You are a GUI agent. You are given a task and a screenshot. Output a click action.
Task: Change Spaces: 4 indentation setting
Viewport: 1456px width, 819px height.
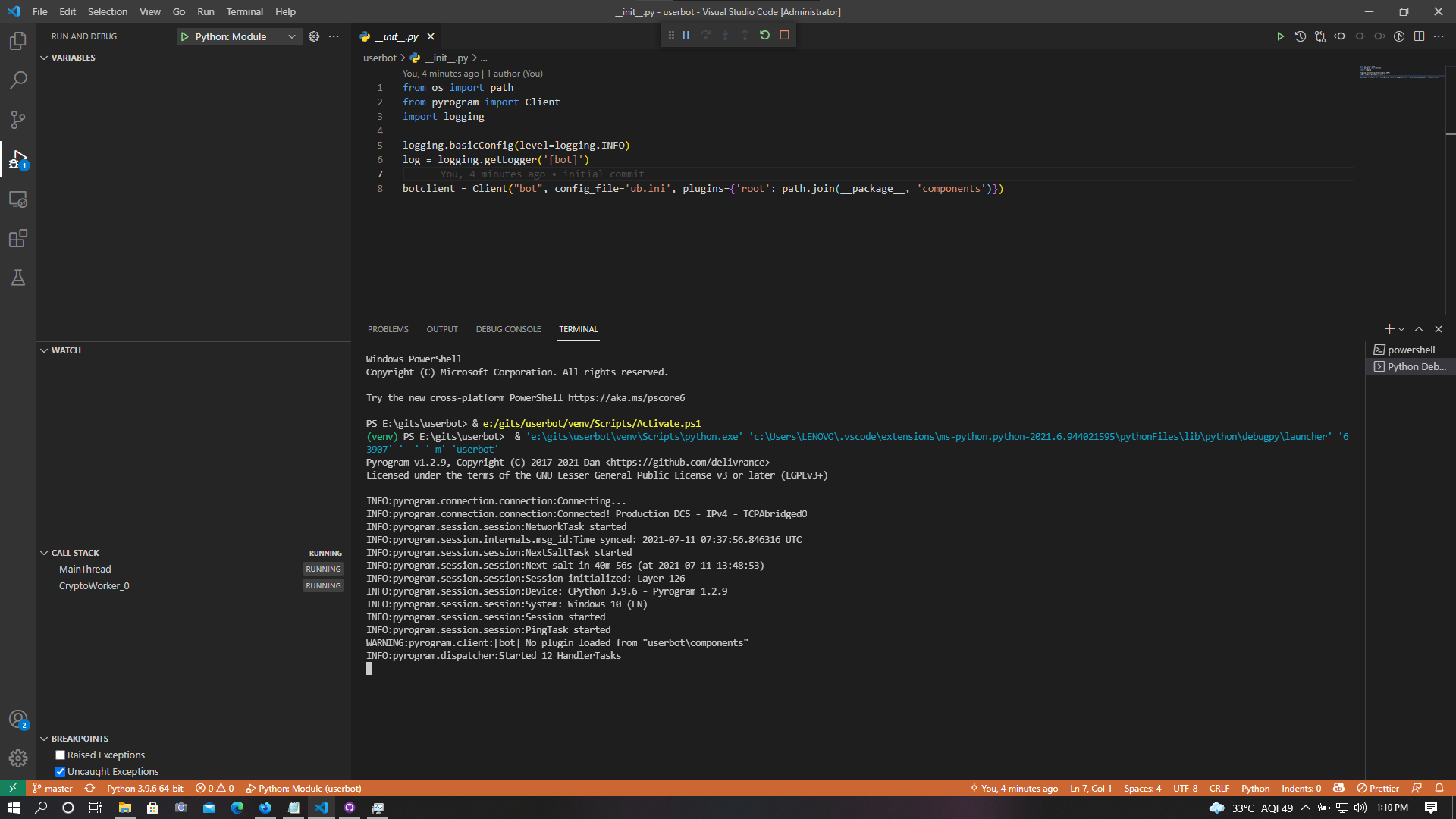(x=1142, y=788)
